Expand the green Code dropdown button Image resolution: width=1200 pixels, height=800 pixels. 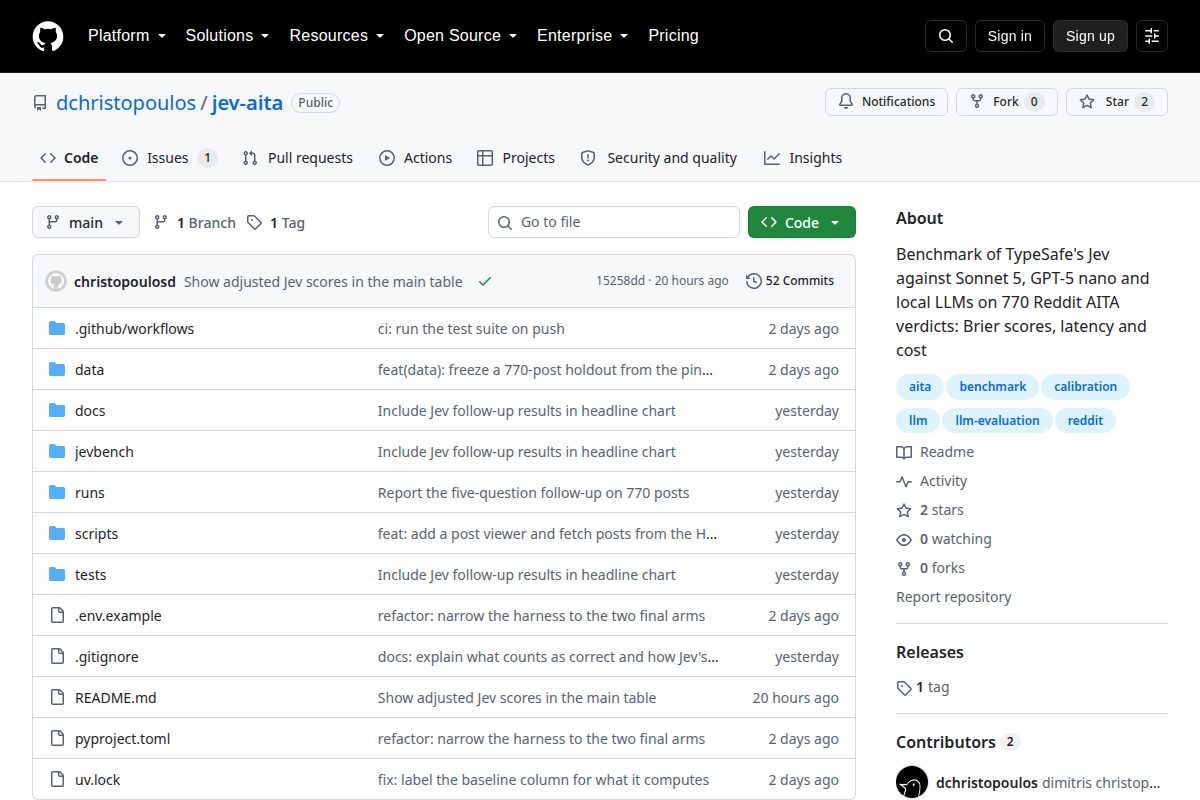point(801,222)
